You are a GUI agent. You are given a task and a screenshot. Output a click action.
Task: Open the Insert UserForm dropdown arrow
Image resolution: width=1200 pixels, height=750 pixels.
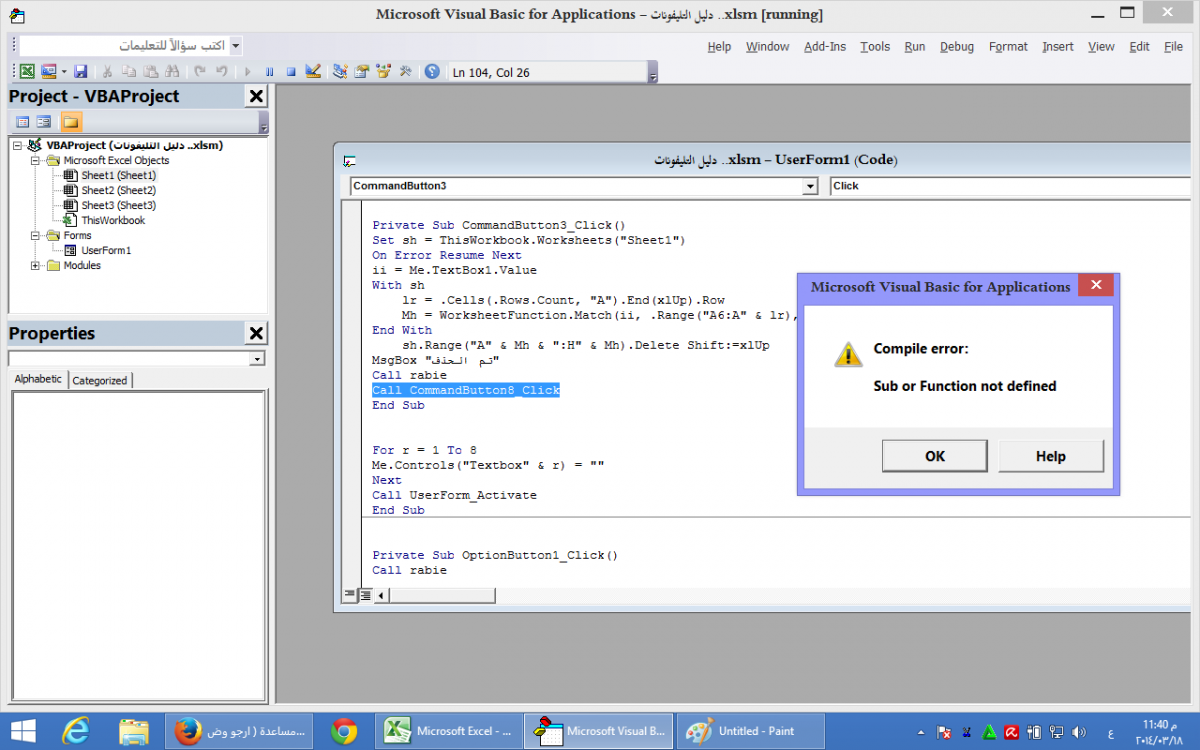pos(63,71)
